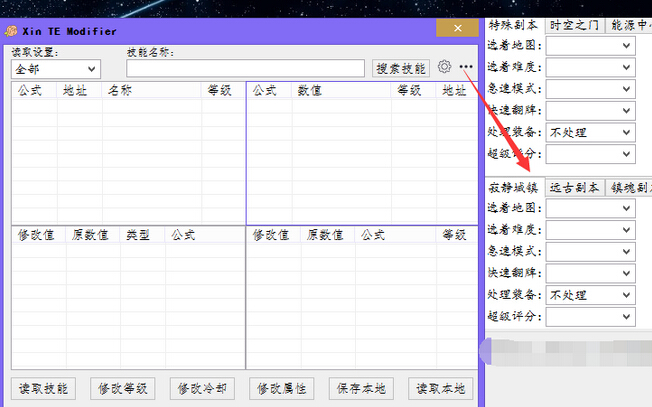Open the settings gear beside 搜索技能
Screen dimensions: 652x407
(444, 67)
